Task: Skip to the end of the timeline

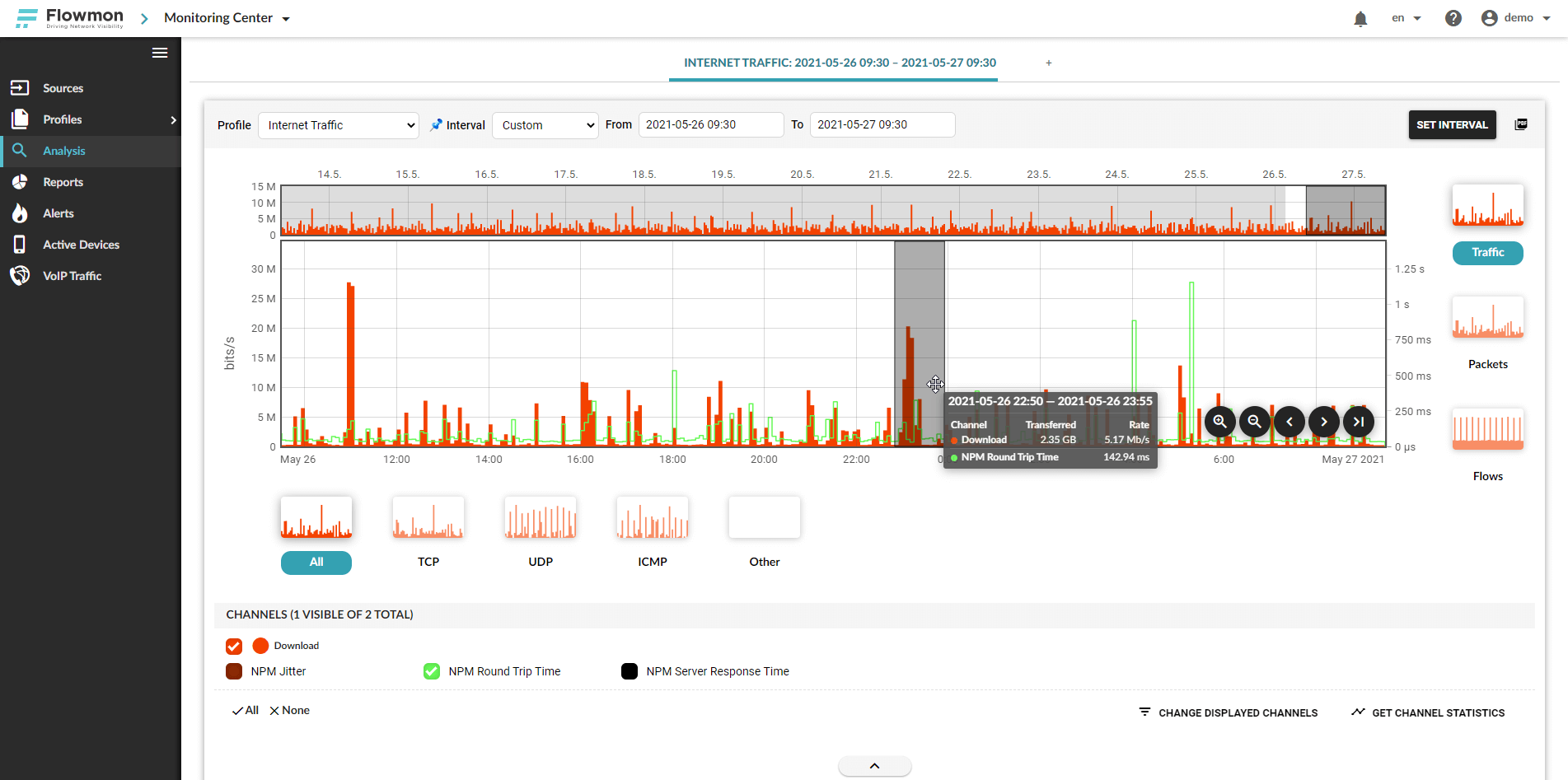Action: [x=1358, y=421]
